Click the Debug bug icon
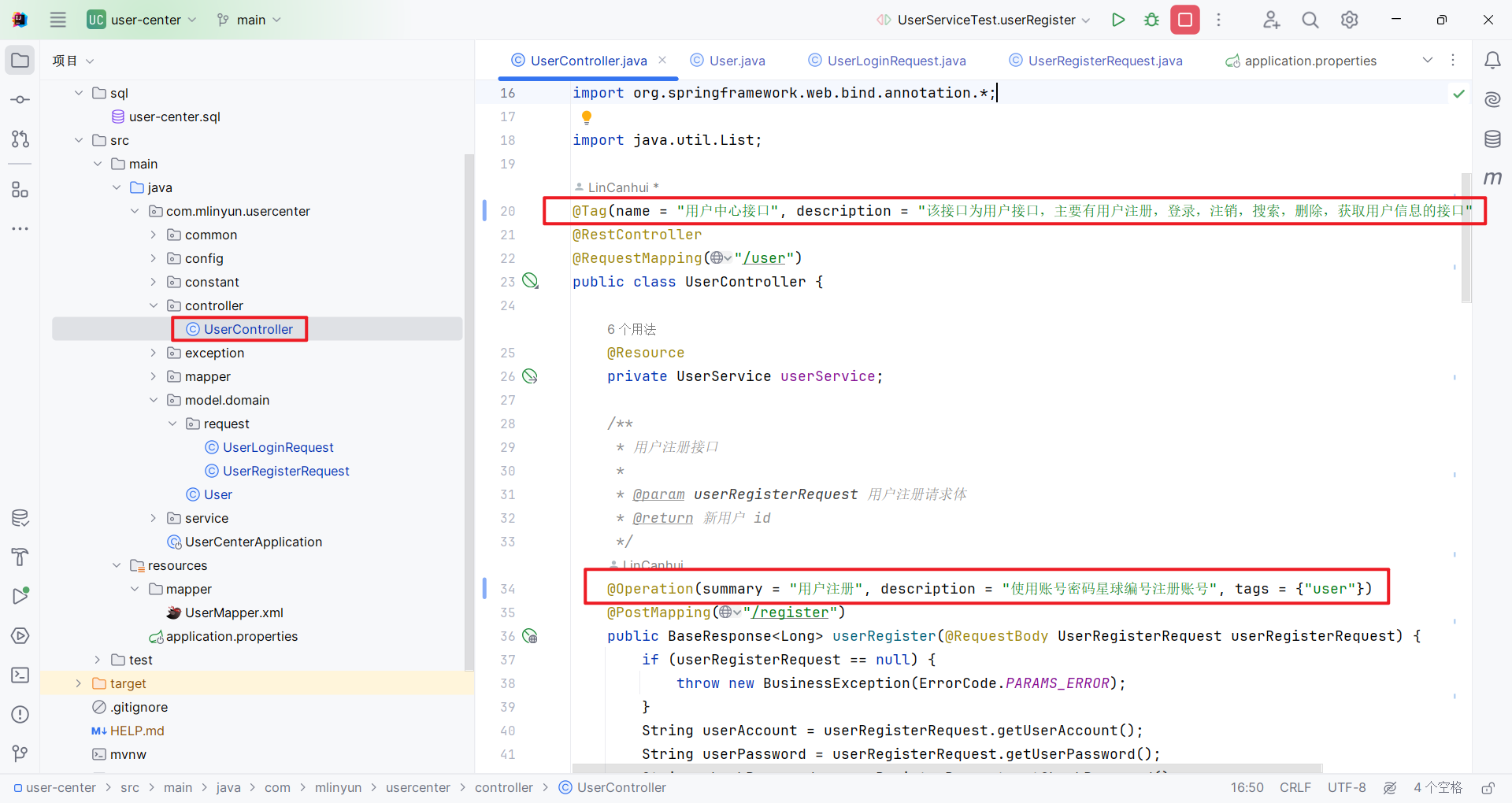The width and height of the screenshot is (1512, 803). click(x=1151, y=20)
